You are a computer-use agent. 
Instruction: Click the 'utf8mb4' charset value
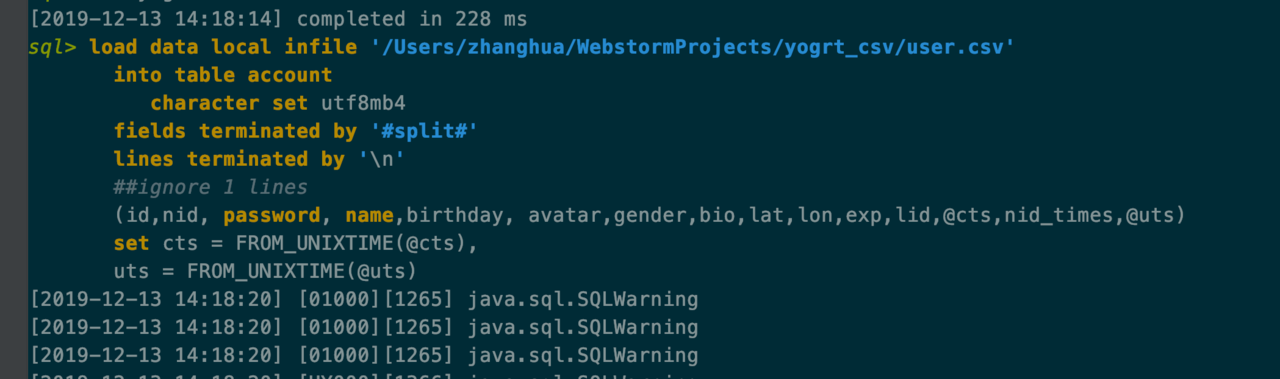(363, 103)
